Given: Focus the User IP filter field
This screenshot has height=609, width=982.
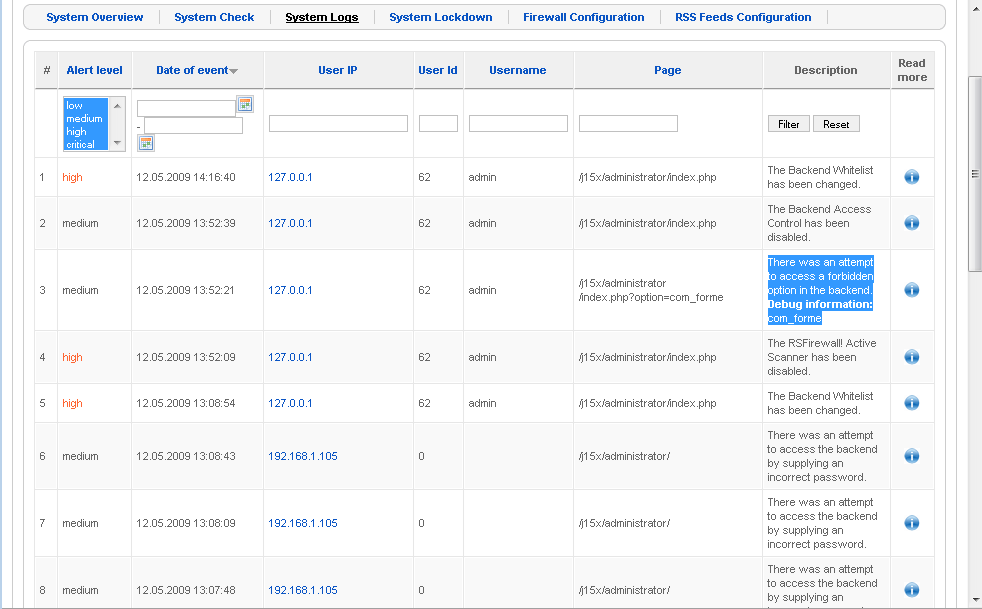Looking at the screenshot, I should coord(338,123).
